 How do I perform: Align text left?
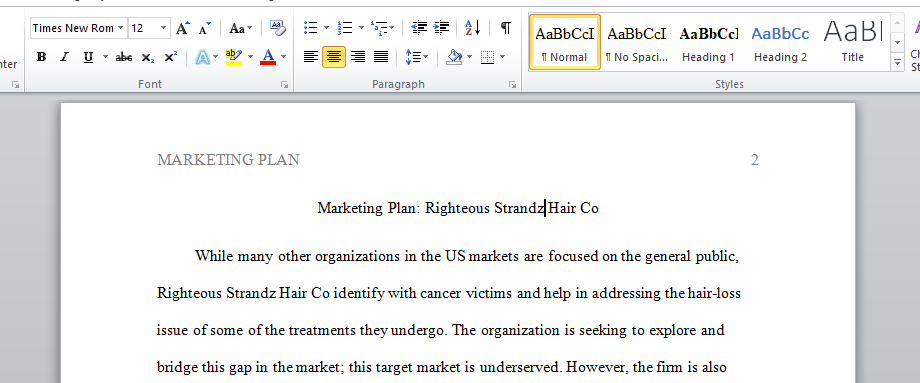[311, 57]
